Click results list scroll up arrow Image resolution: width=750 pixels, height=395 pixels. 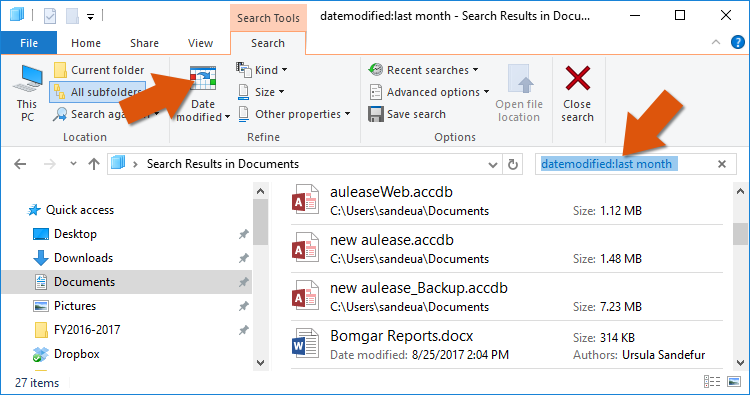point(740,191)
